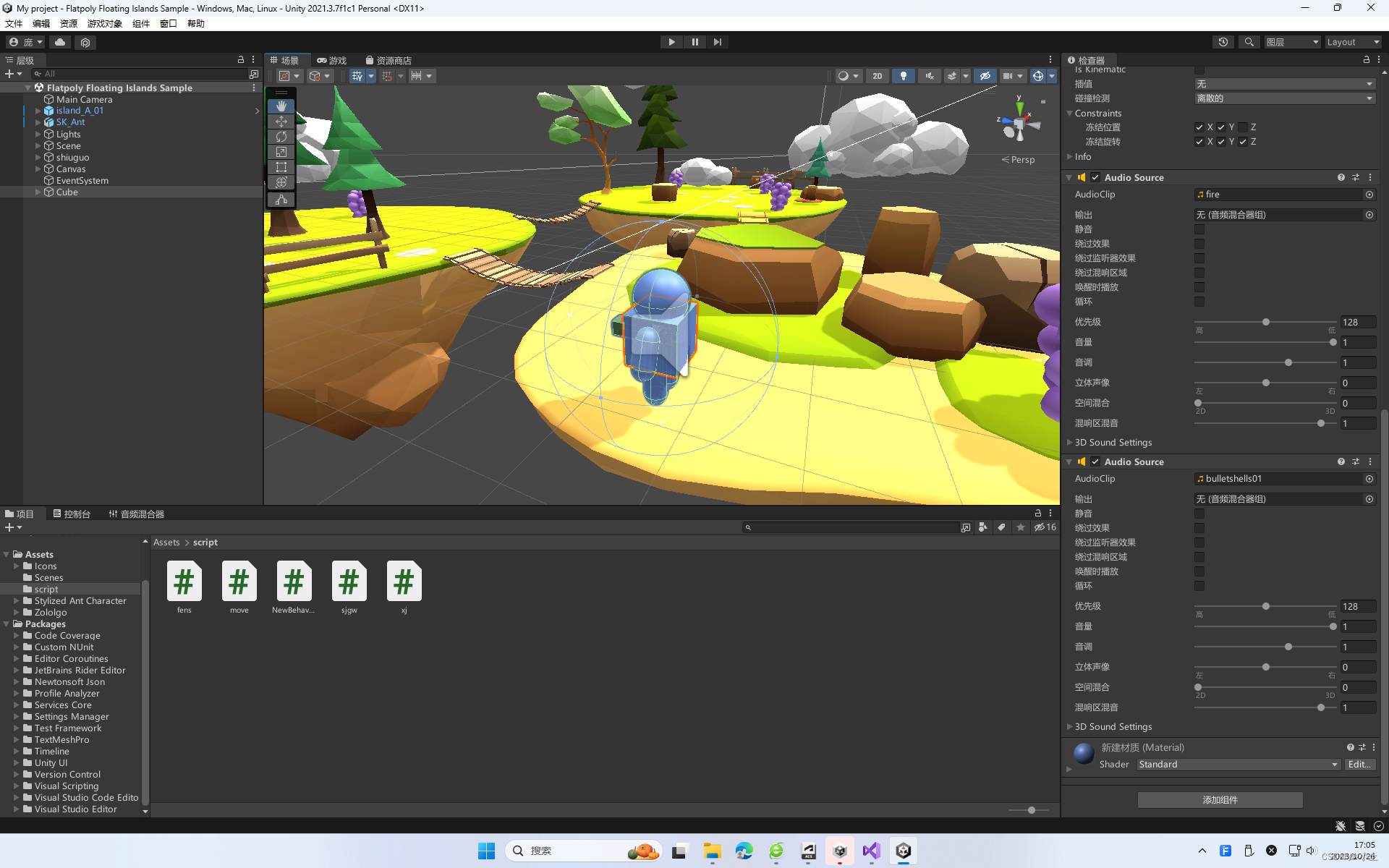Open the Layout dropdown
The height and width of the screenshot is (868, 1389).
tap(1351, 42)
